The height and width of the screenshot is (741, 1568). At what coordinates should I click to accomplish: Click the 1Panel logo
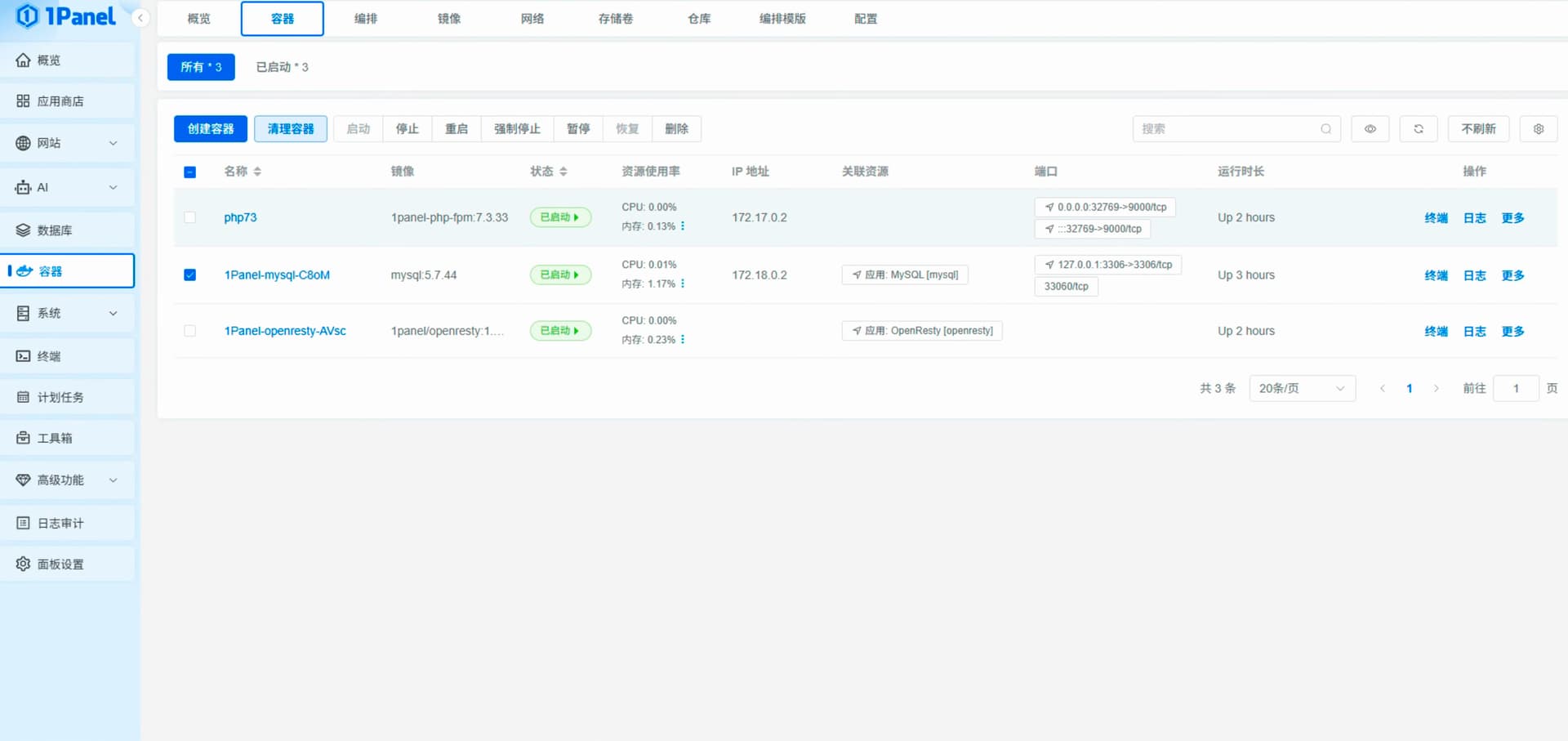(x=65, y=16)
